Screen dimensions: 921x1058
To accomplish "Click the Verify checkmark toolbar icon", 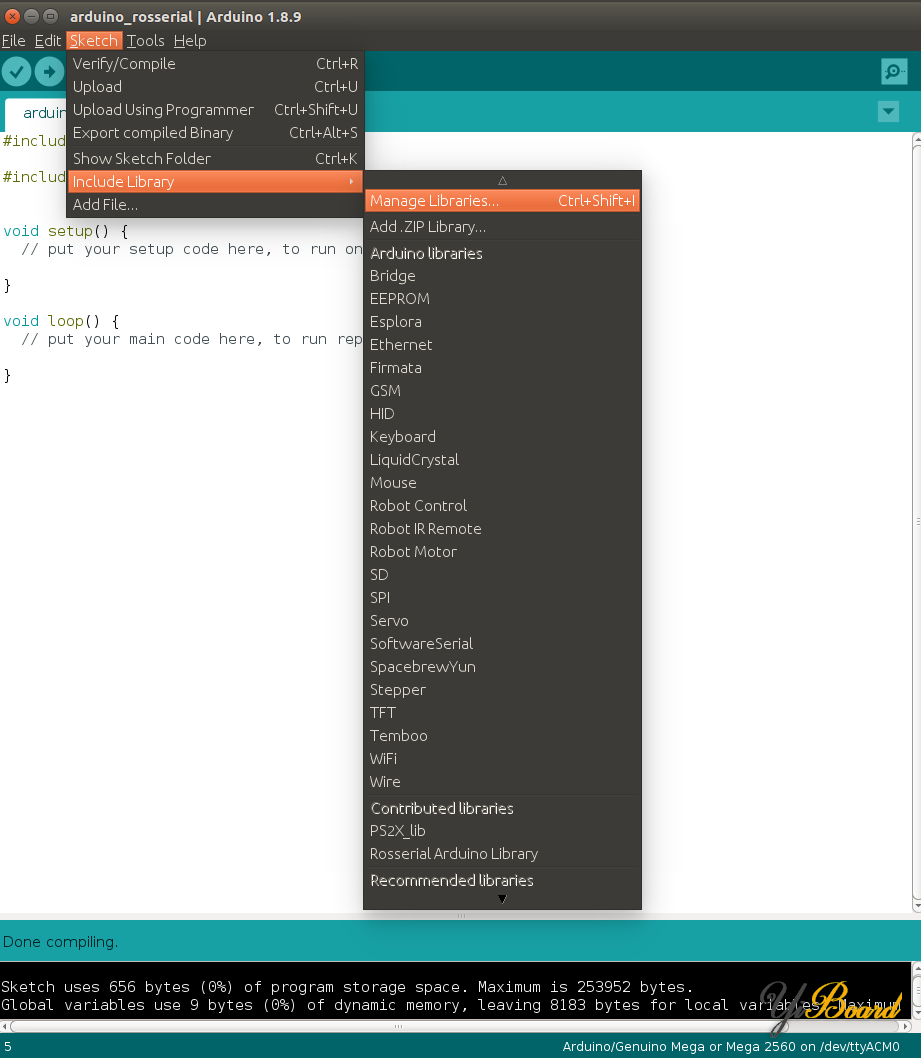I will tap(16, 72).
